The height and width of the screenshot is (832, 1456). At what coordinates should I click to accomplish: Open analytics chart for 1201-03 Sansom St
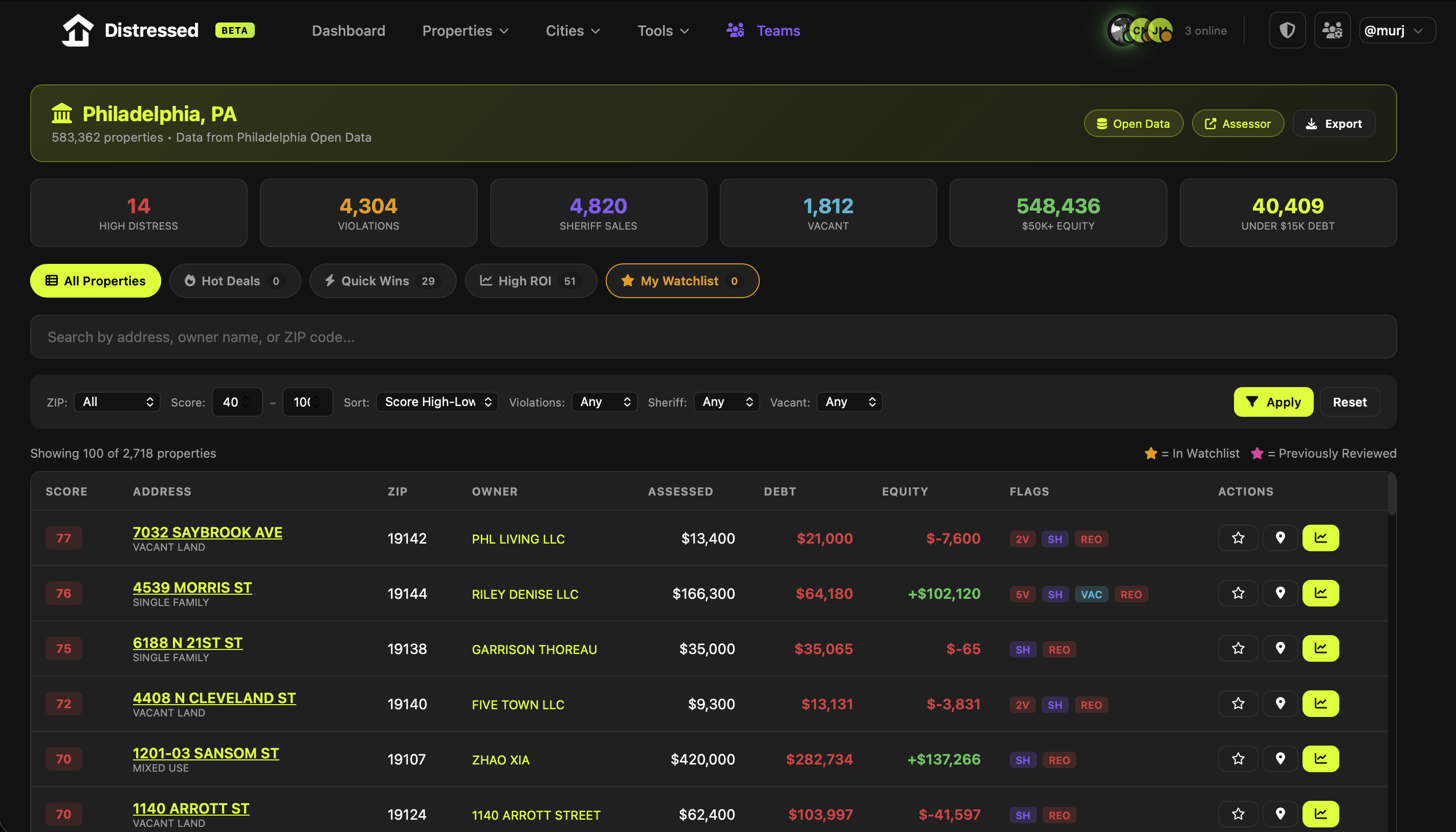pyautogui.click(x=1320, y=759)
